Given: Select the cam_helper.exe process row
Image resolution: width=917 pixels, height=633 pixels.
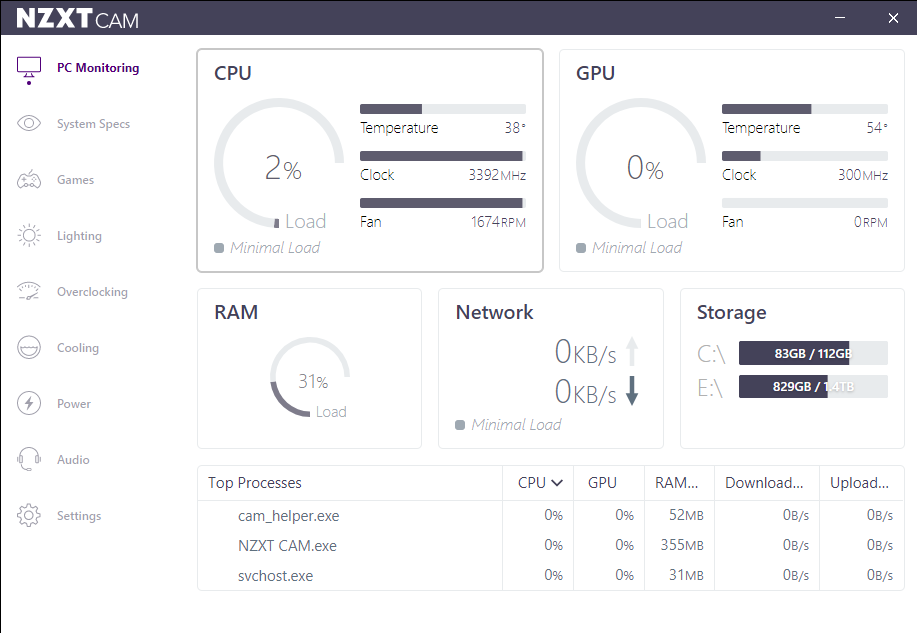Looking at the screenshot, I should (289, 516).
